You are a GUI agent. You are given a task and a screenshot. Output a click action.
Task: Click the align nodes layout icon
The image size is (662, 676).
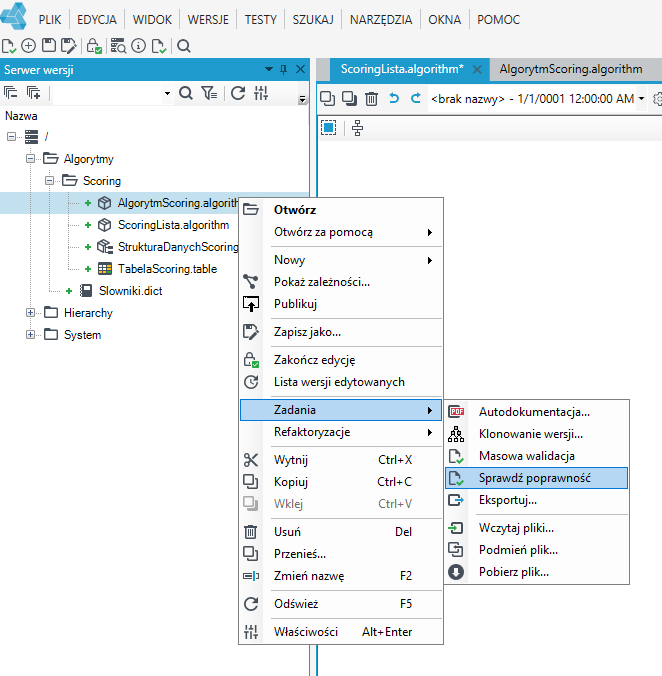click(357, 128)
